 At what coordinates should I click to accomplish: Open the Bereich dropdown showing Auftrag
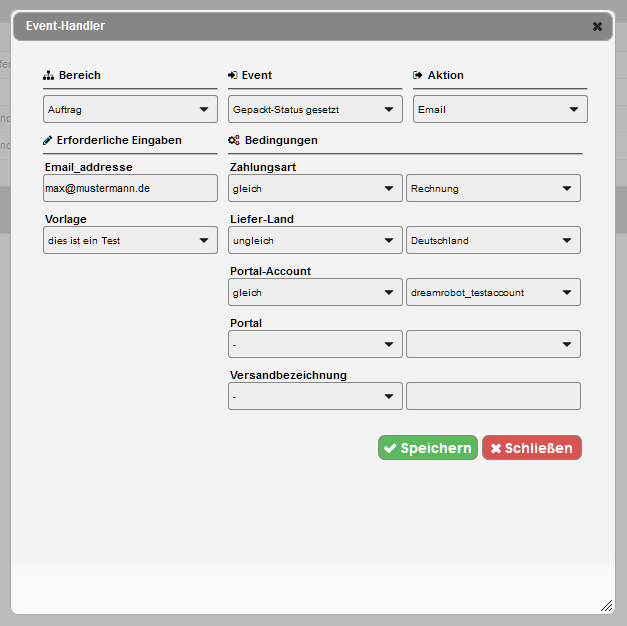coord(130,109)
